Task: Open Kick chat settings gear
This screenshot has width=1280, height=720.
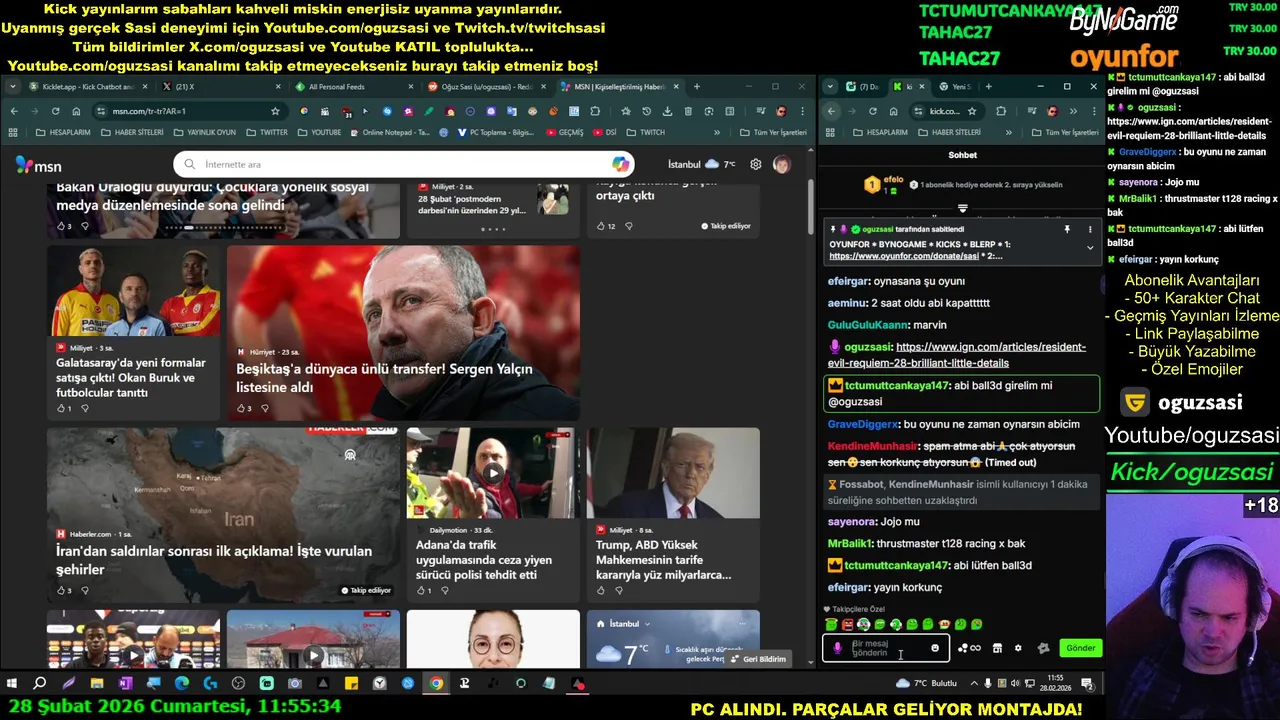Action: (x=1018, y=648)
